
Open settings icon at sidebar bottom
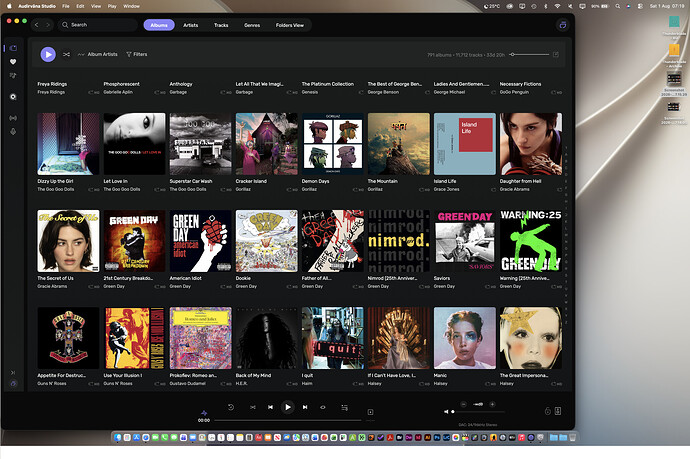(13, 384)
